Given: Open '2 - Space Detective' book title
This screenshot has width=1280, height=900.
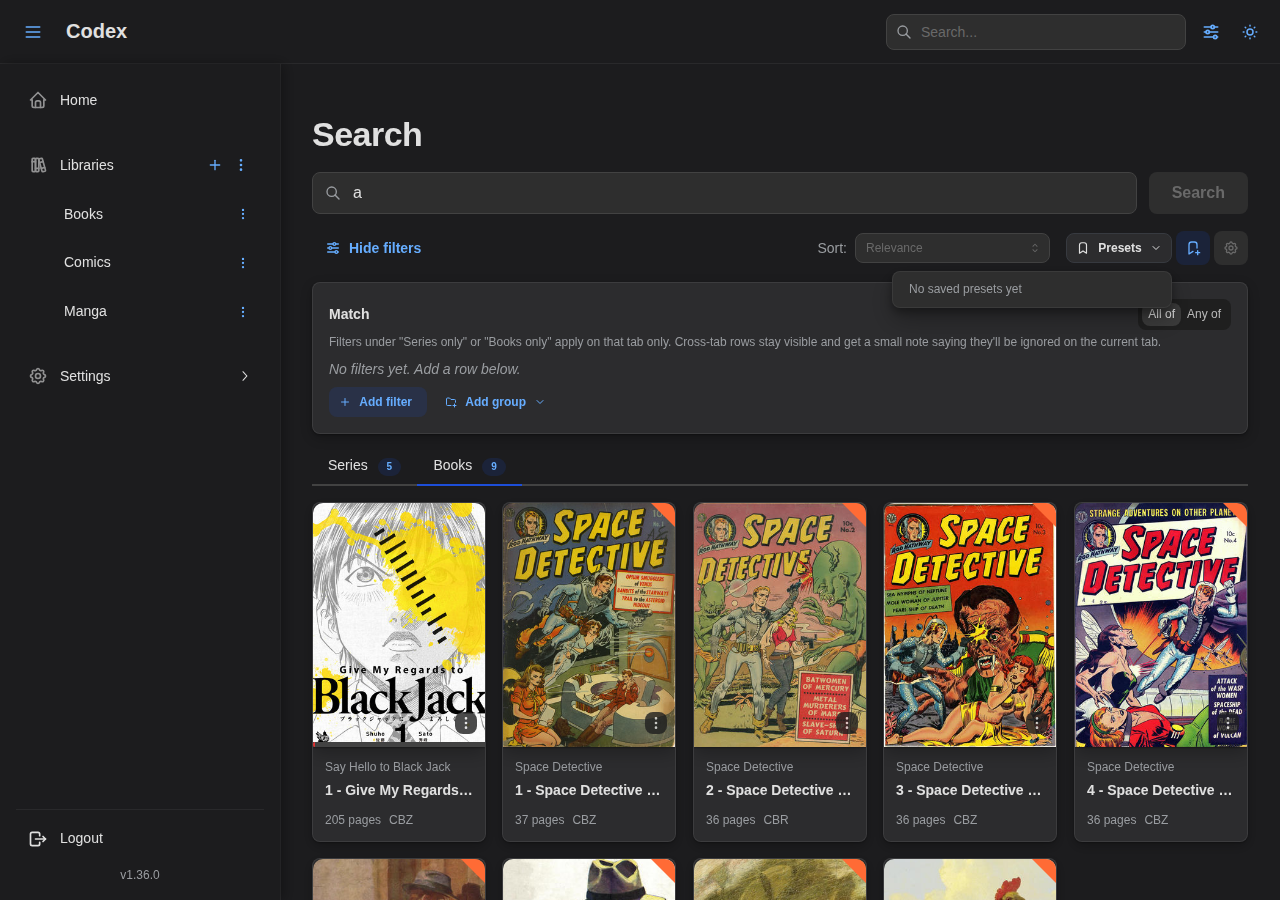Looking at the screenshot, I should pos(780,790).
